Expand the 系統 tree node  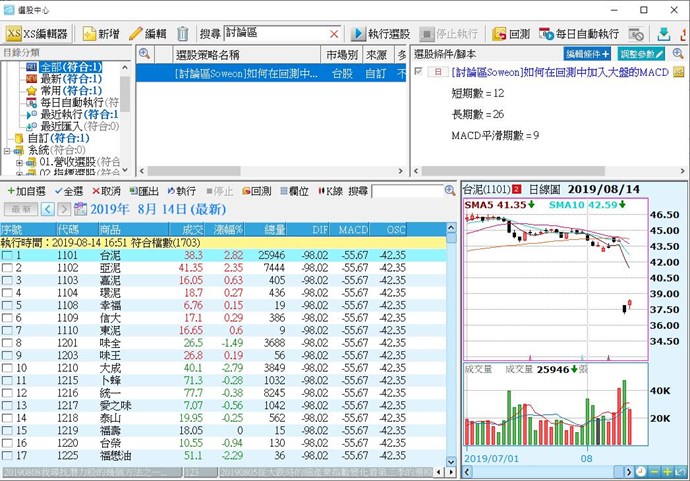click(x=7, y=151)
